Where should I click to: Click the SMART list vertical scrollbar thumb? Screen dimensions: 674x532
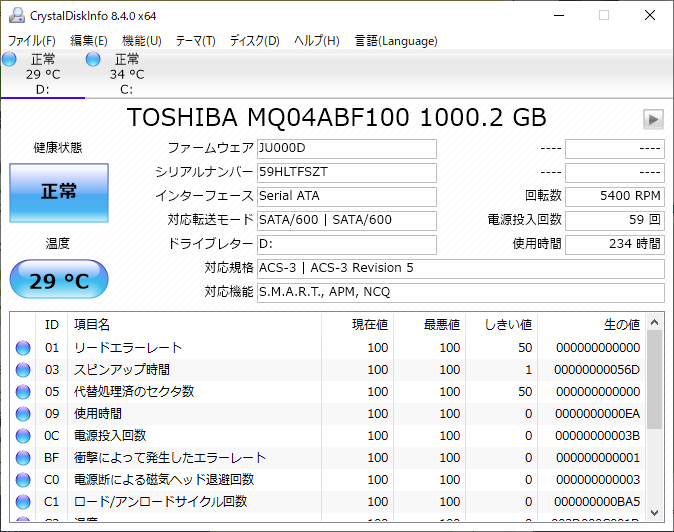pyautogui.click(x=654, y=379)
